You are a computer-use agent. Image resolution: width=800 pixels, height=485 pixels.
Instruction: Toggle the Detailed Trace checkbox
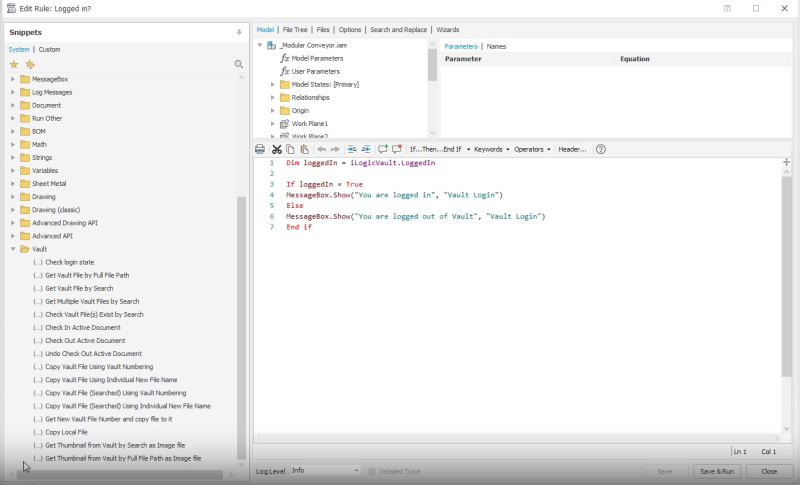pyautogui.click(x=372, y=471)
